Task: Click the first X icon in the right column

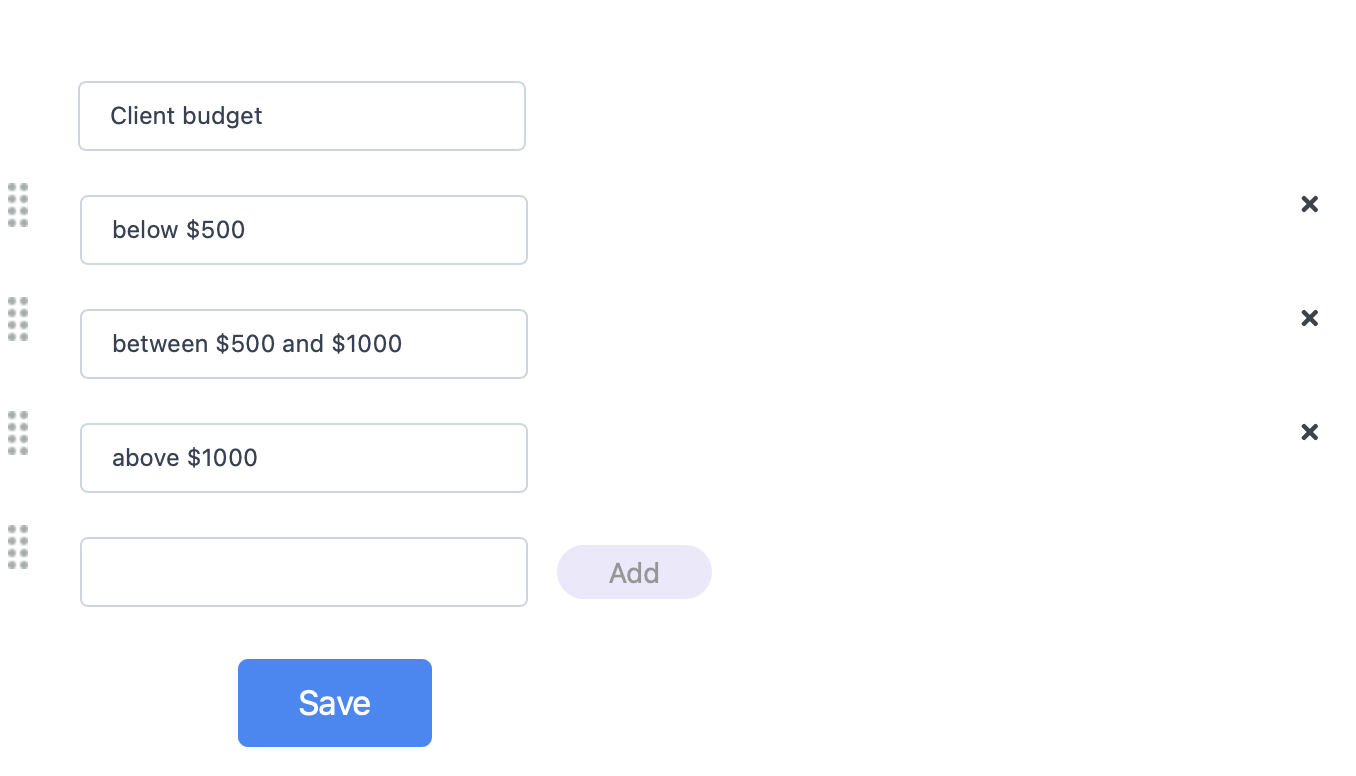Action: pyautogui.click(x=1309, y=204)
